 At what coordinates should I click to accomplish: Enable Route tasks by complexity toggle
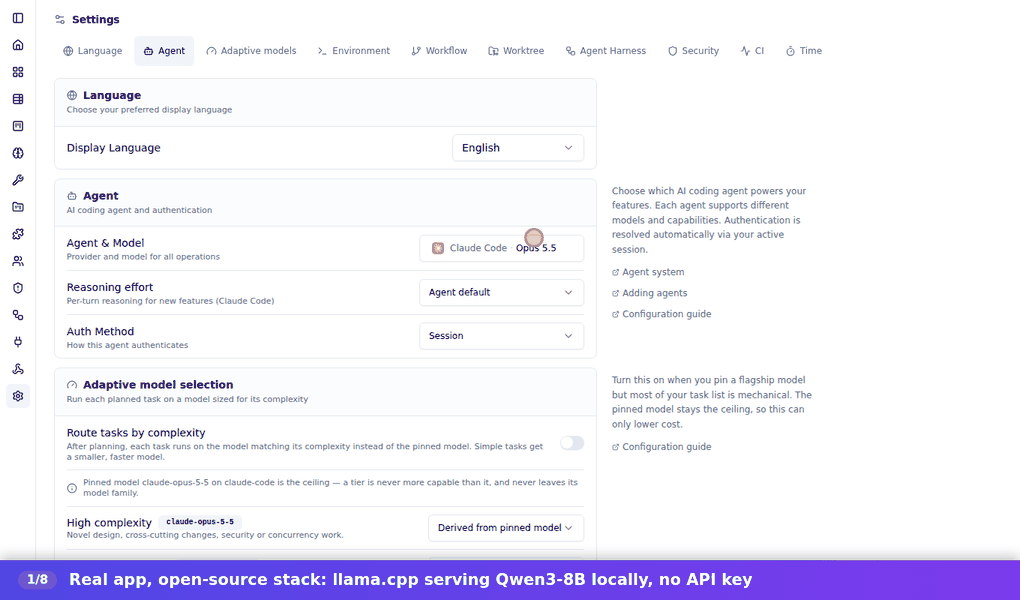(572, 443)
